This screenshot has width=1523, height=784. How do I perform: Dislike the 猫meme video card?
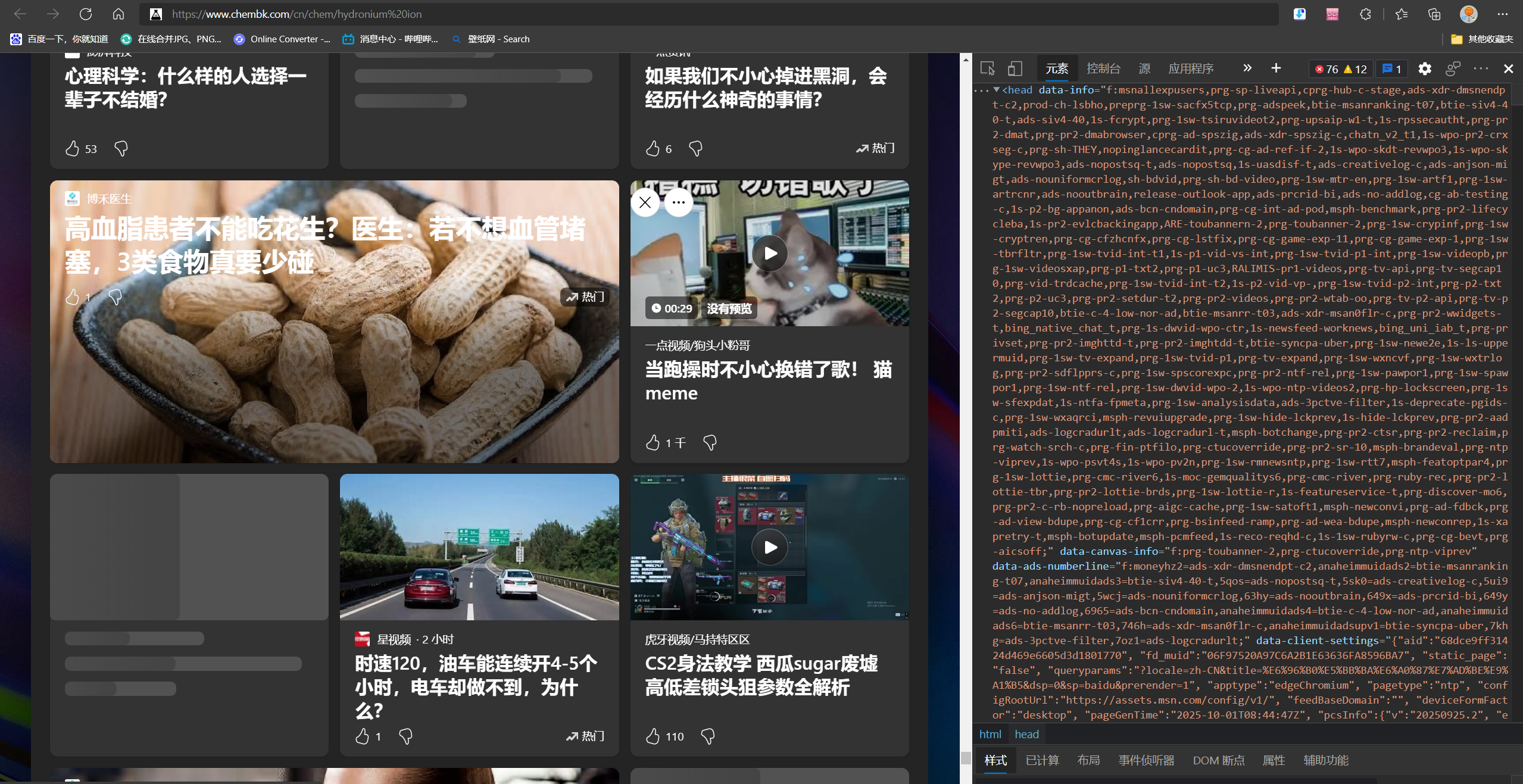[710, 442]
